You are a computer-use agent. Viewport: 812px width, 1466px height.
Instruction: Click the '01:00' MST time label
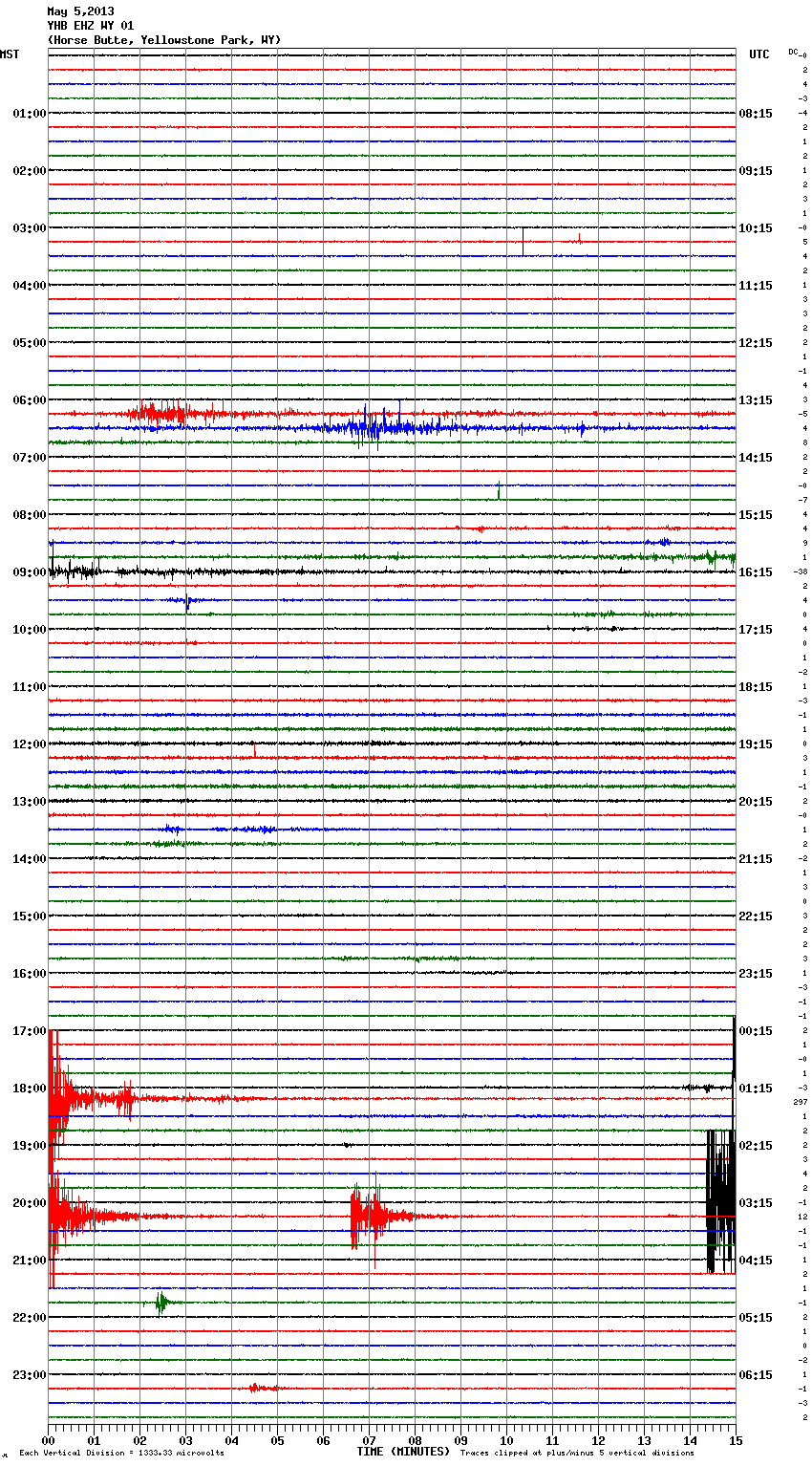point(30,114)
